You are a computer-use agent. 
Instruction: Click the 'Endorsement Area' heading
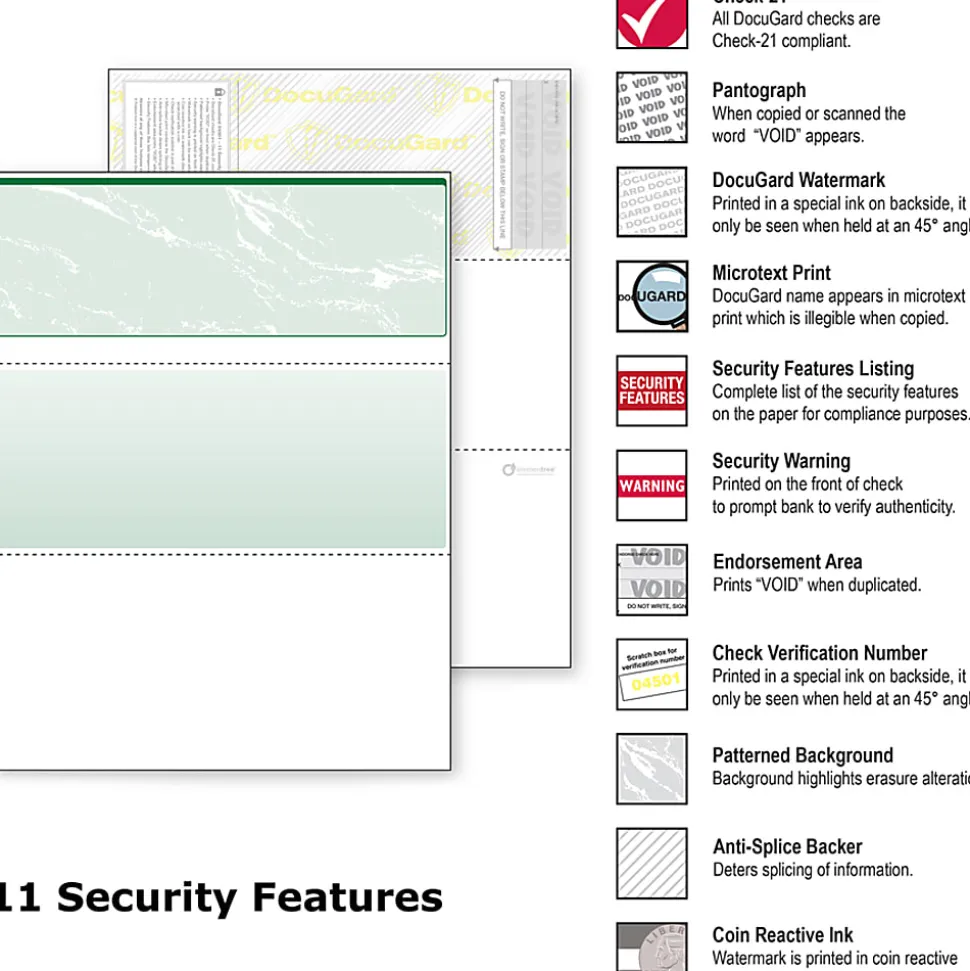787,562
